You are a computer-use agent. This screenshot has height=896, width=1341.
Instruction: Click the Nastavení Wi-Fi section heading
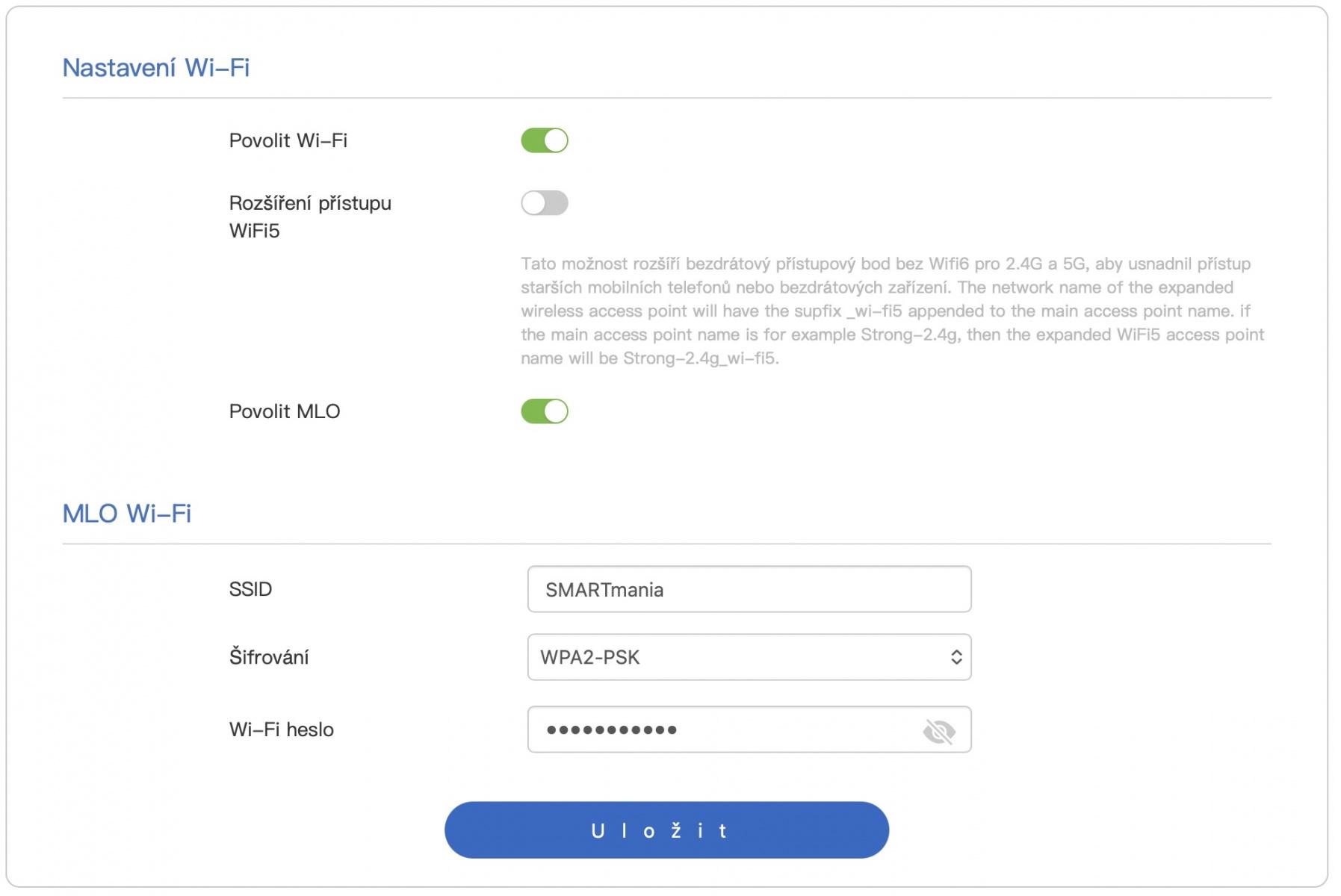click(x=156, y=68)
